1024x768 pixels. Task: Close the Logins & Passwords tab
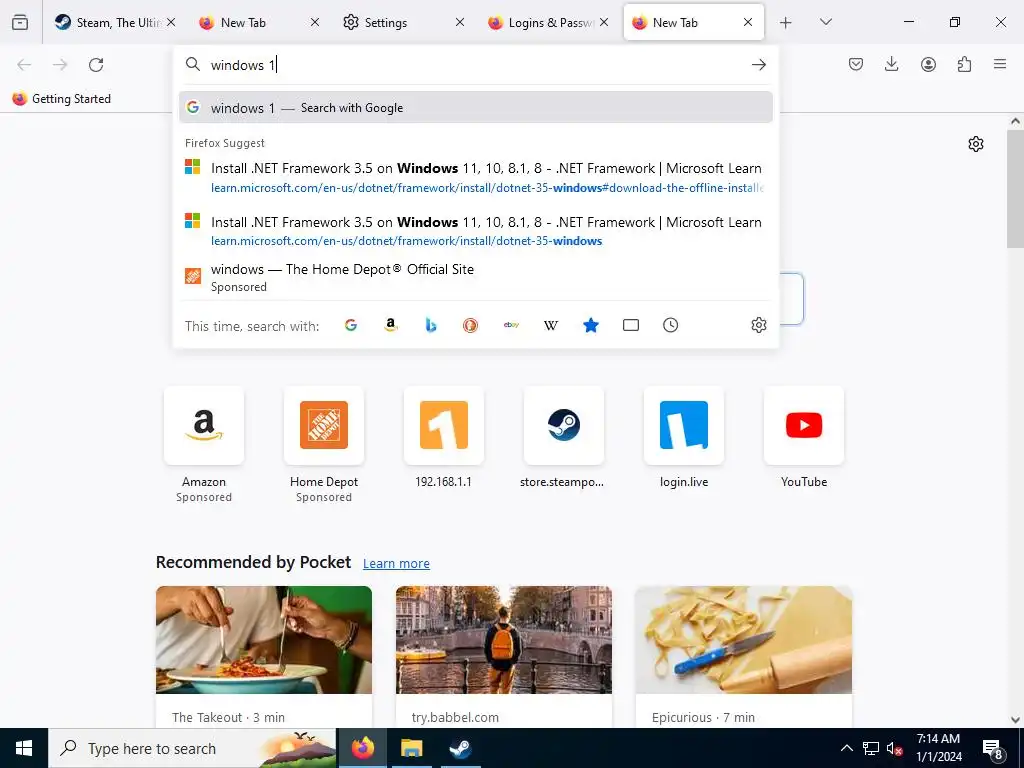[604, 22]
